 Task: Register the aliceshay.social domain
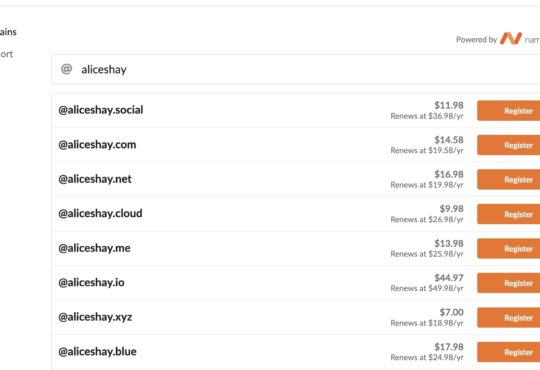[508, 111]
